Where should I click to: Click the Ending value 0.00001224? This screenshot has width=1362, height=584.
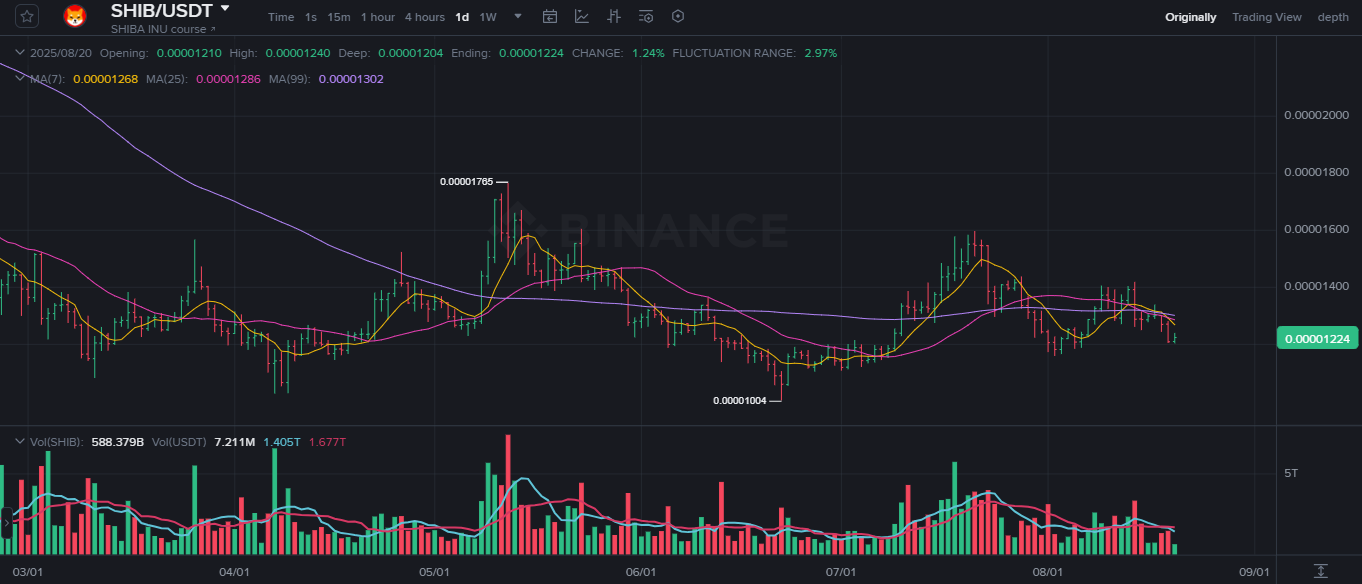pos(531,53)
